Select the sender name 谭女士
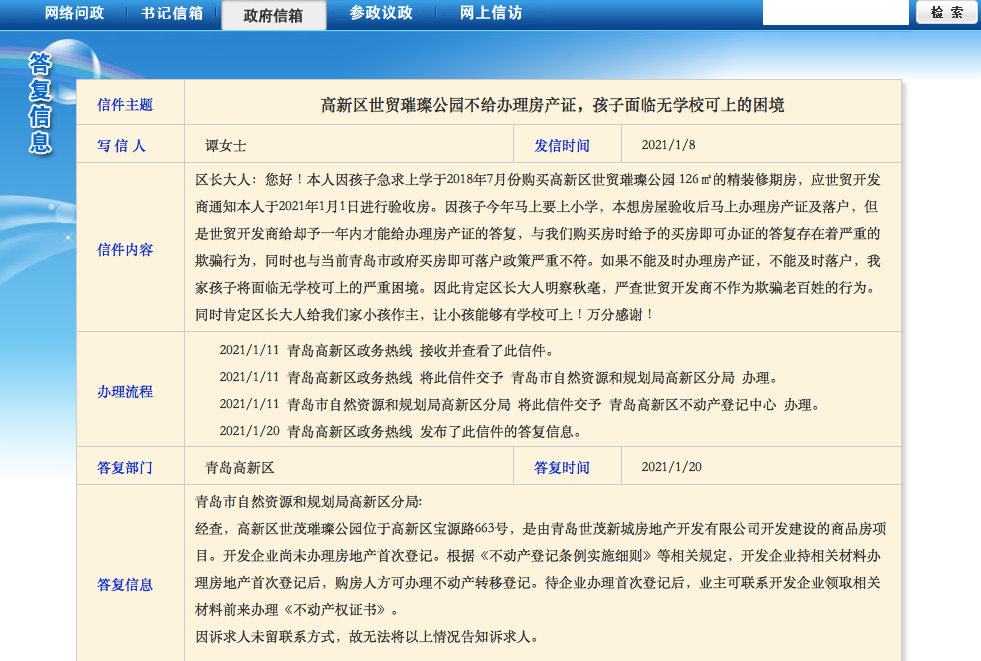 pos(226,146)
